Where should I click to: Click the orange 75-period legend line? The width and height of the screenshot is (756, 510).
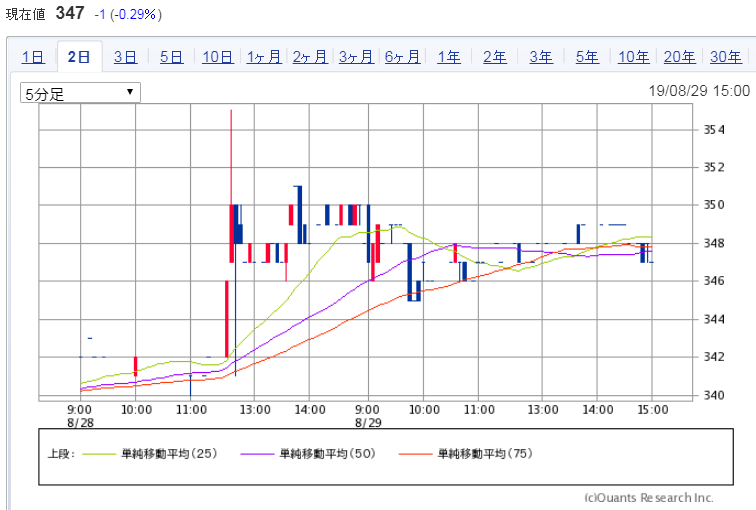click(416, 454)
